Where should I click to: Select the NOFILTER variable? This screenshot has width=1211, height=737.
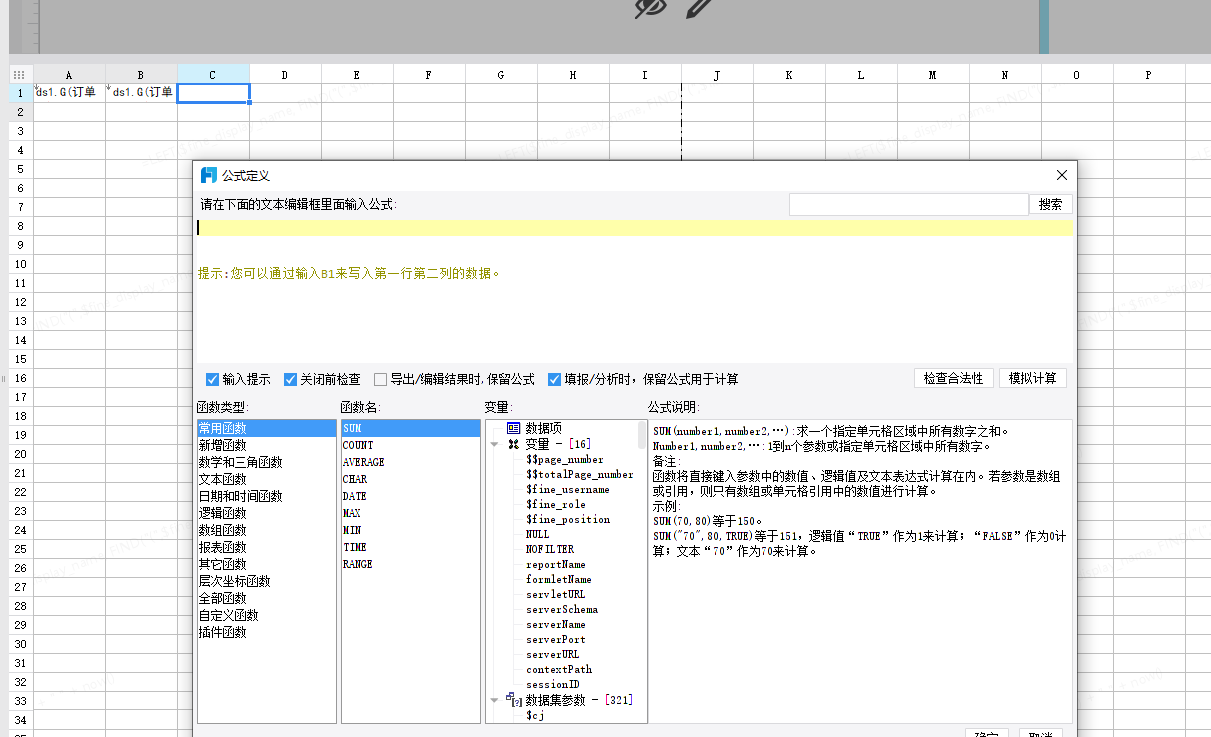click(550, 549)
